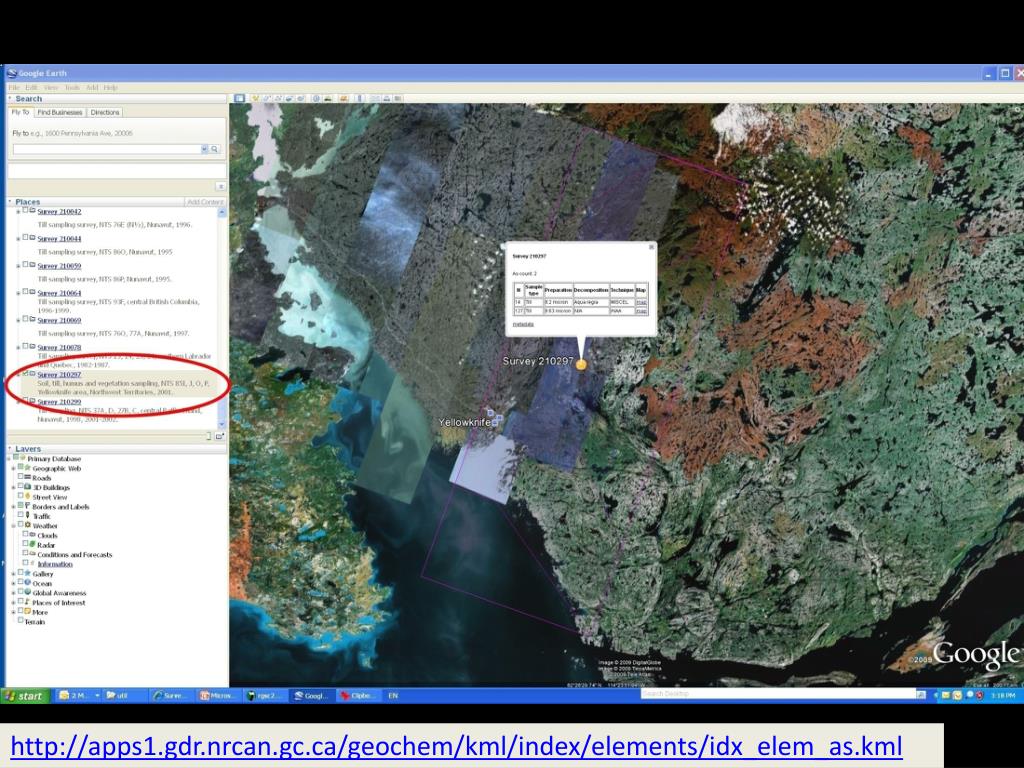Click the metadata link in the balloon
Screen dimensions: 1024x768
(522, 324)
